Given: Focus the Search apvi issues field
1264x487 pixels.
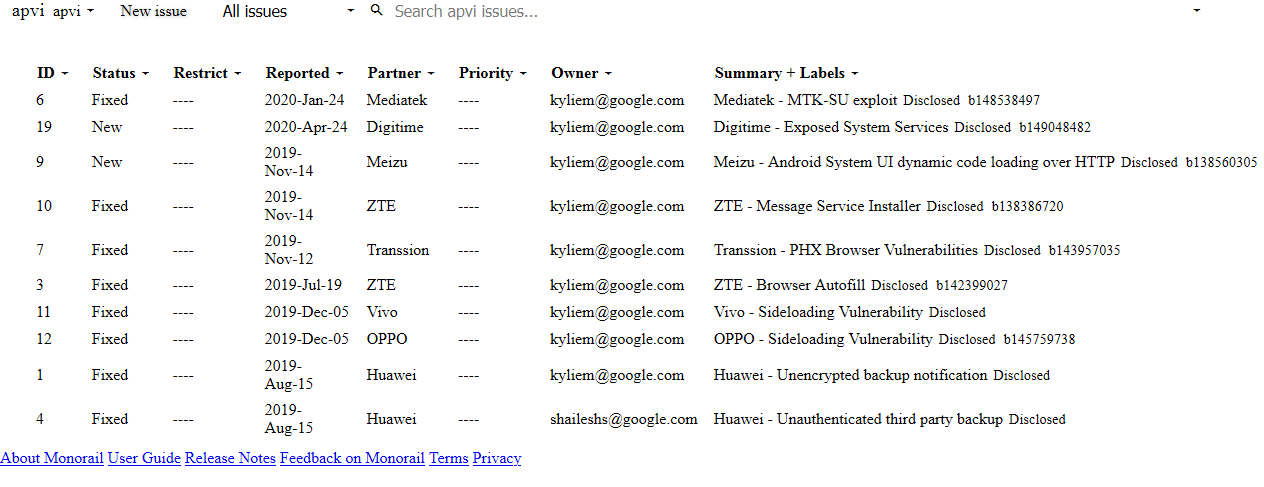Looking at the screenshot, I should [780, 11].
